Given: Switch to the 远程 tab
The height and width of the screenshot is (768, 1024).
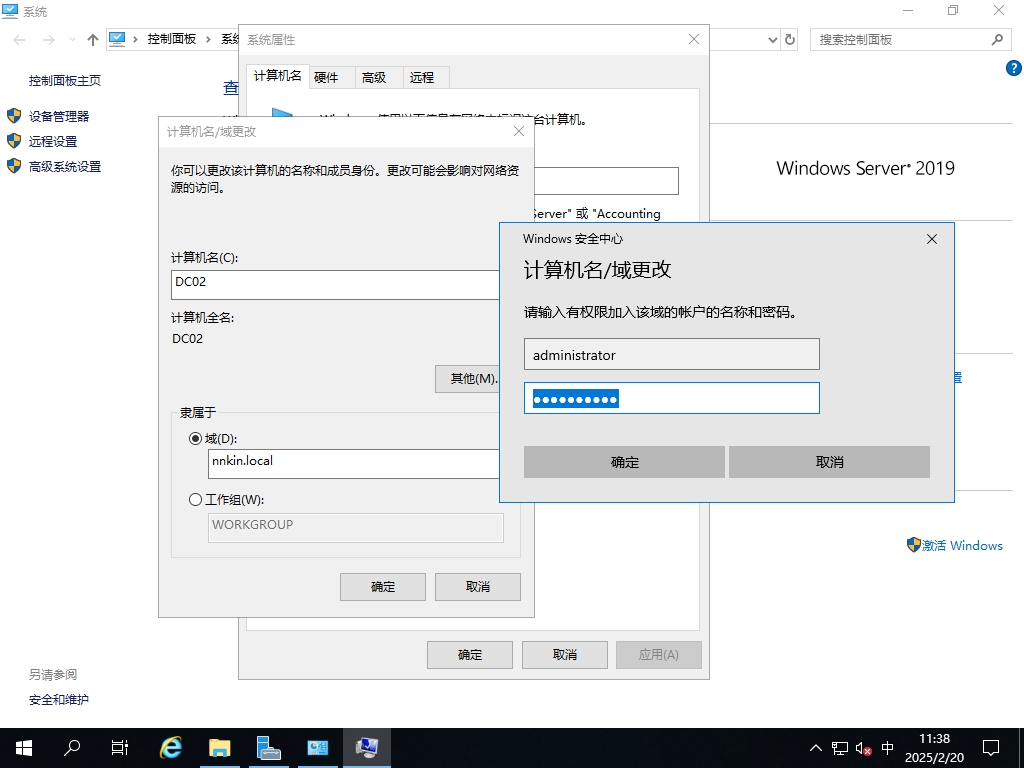Looking at the screenshot, I should click(x=422, y=77).
